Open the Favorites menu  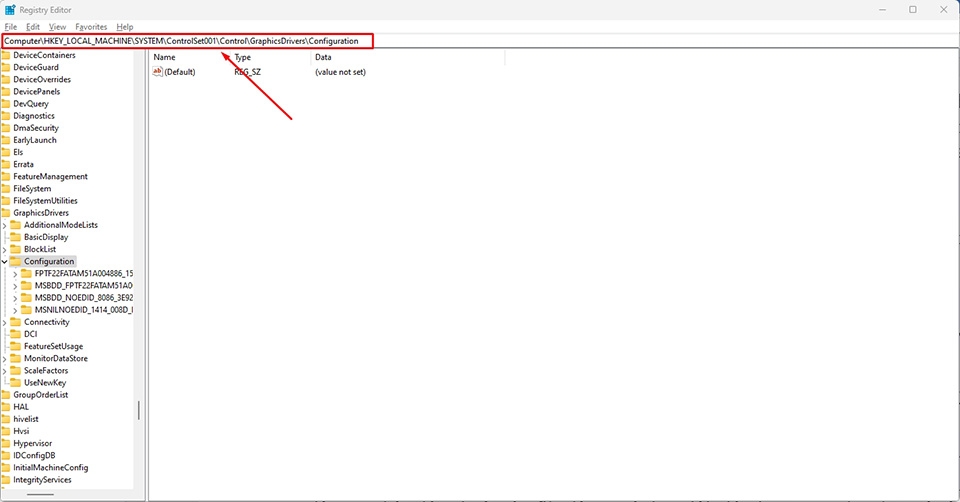(x=91, y=27)
